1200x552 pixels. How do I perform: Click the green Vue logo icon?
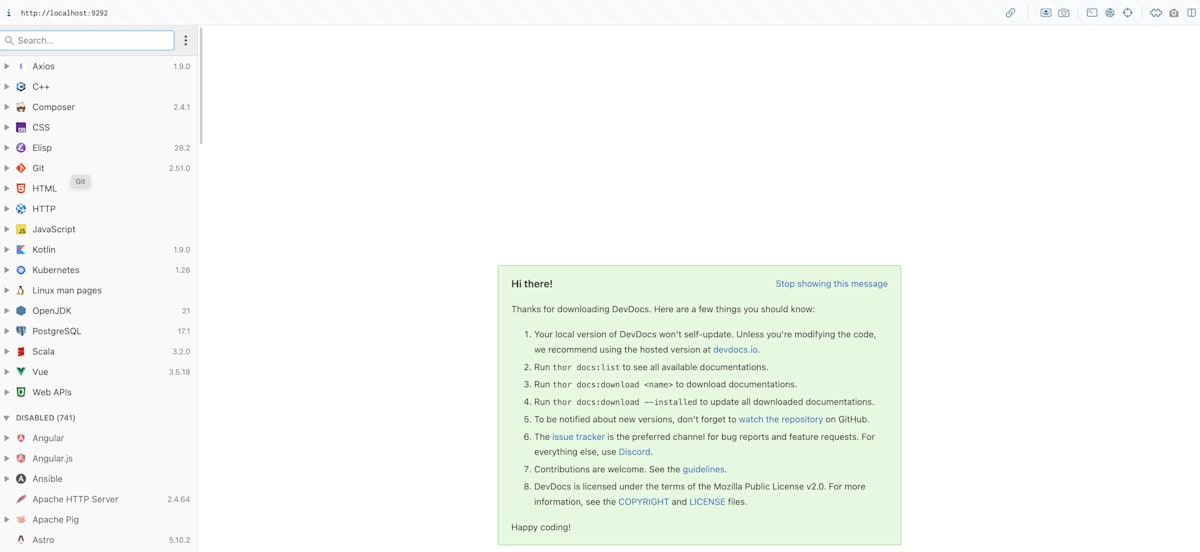pyautogui.click(x=21, y=372)
